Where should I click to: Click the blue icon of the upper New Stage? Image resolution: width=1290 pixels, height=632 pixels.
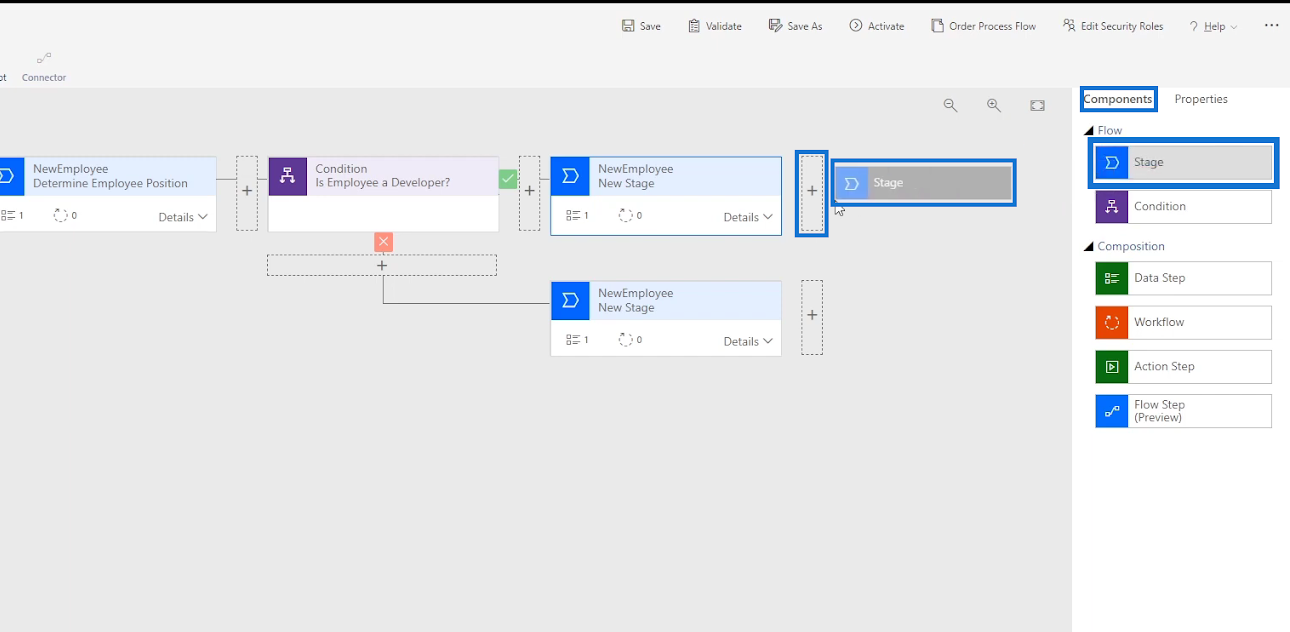(x=570, y=176)
